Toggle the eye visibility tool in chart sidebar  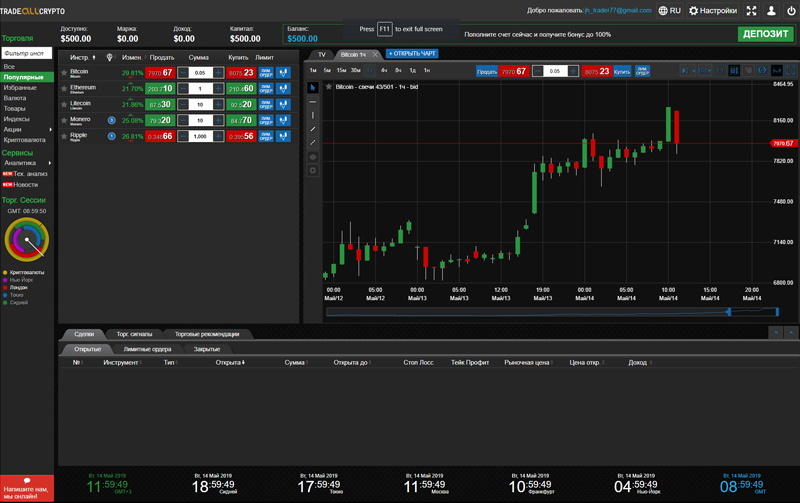[313, 157]
